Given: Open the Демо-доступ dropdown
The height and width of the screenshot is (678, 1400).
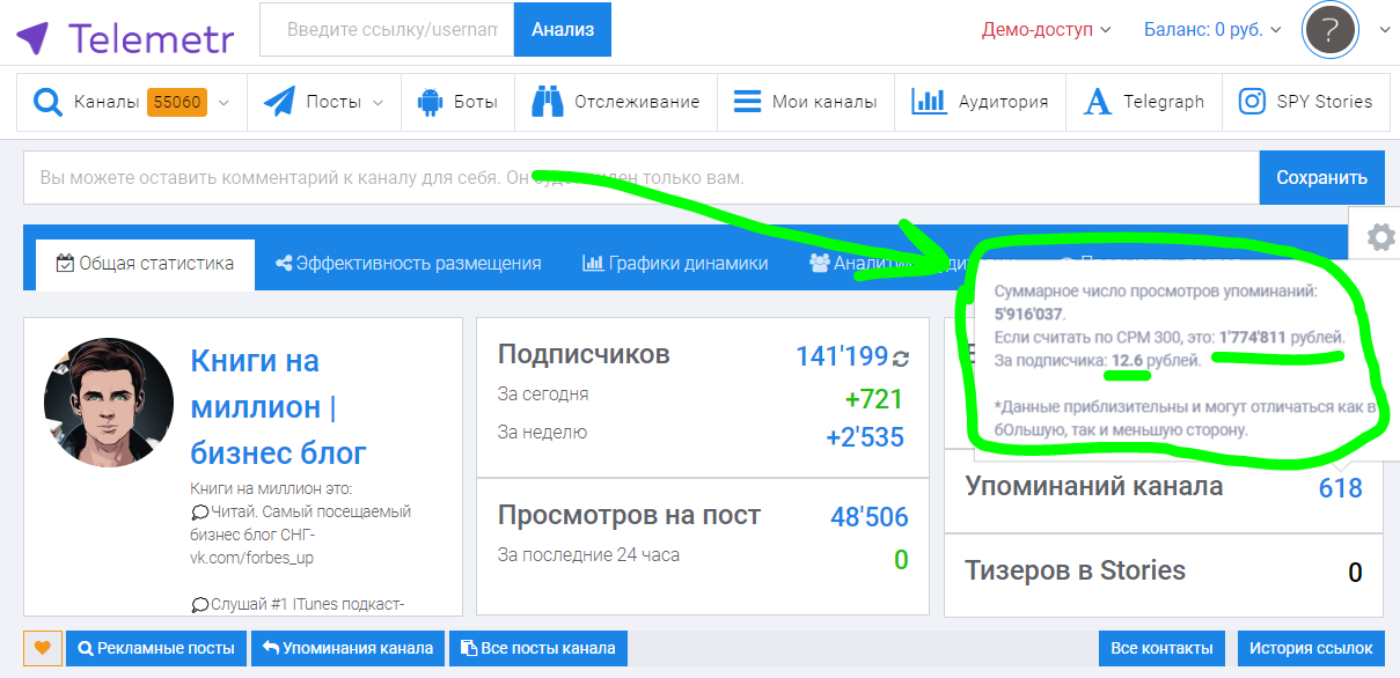Looking at the screenshot, I should [1046, 30].
